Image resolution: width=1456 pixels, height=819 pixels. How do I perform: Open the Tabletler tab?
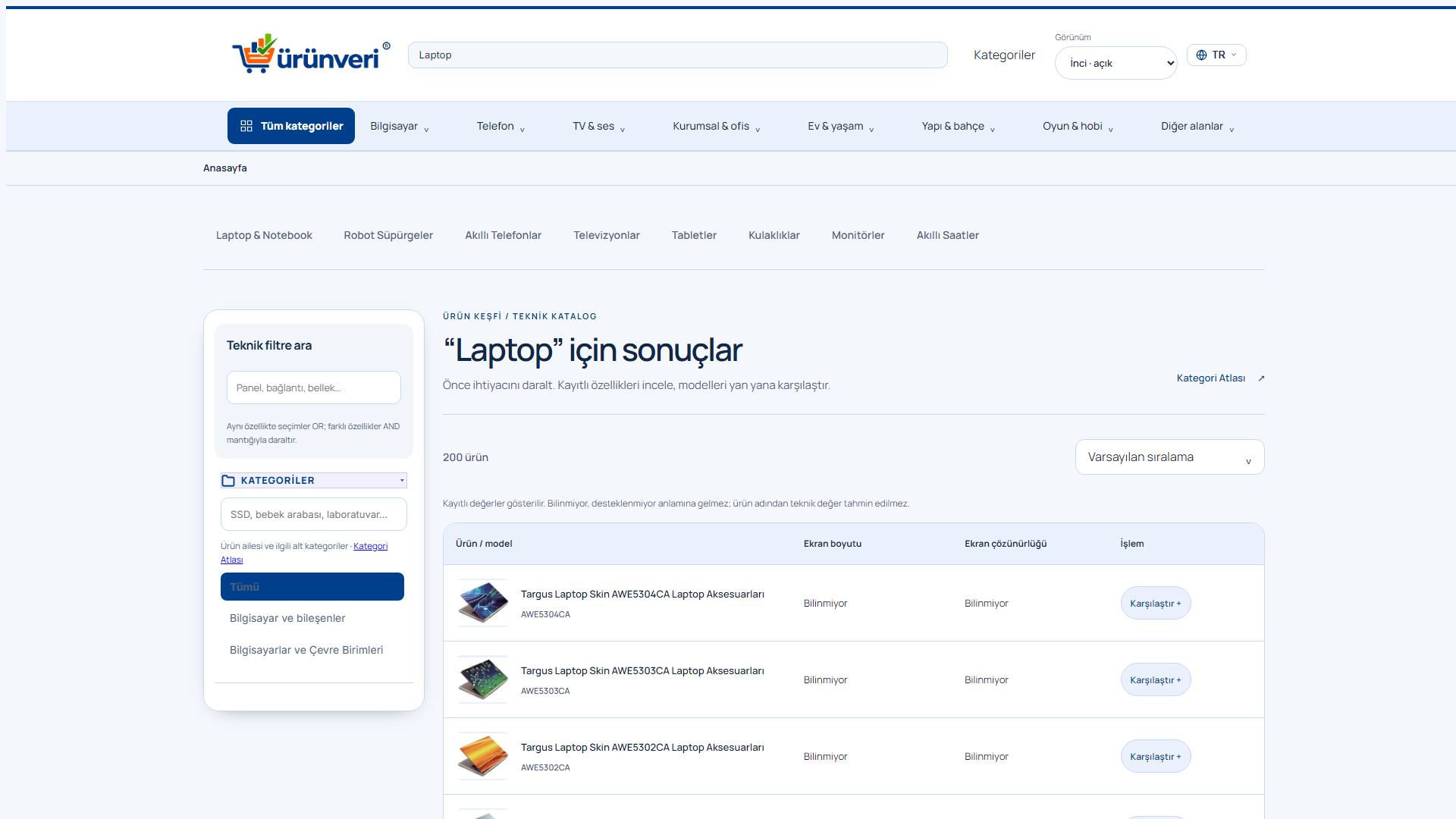tap(694, 236)
